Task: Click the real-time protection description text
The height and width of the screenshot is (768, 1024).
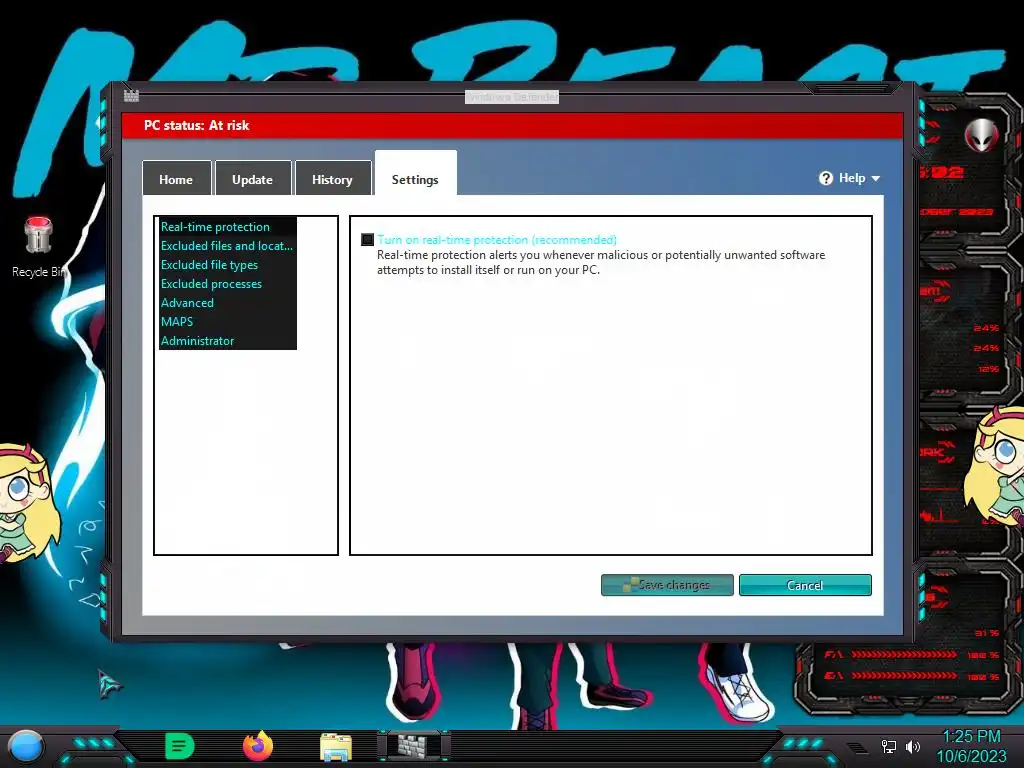Action: tap(601, 262)
